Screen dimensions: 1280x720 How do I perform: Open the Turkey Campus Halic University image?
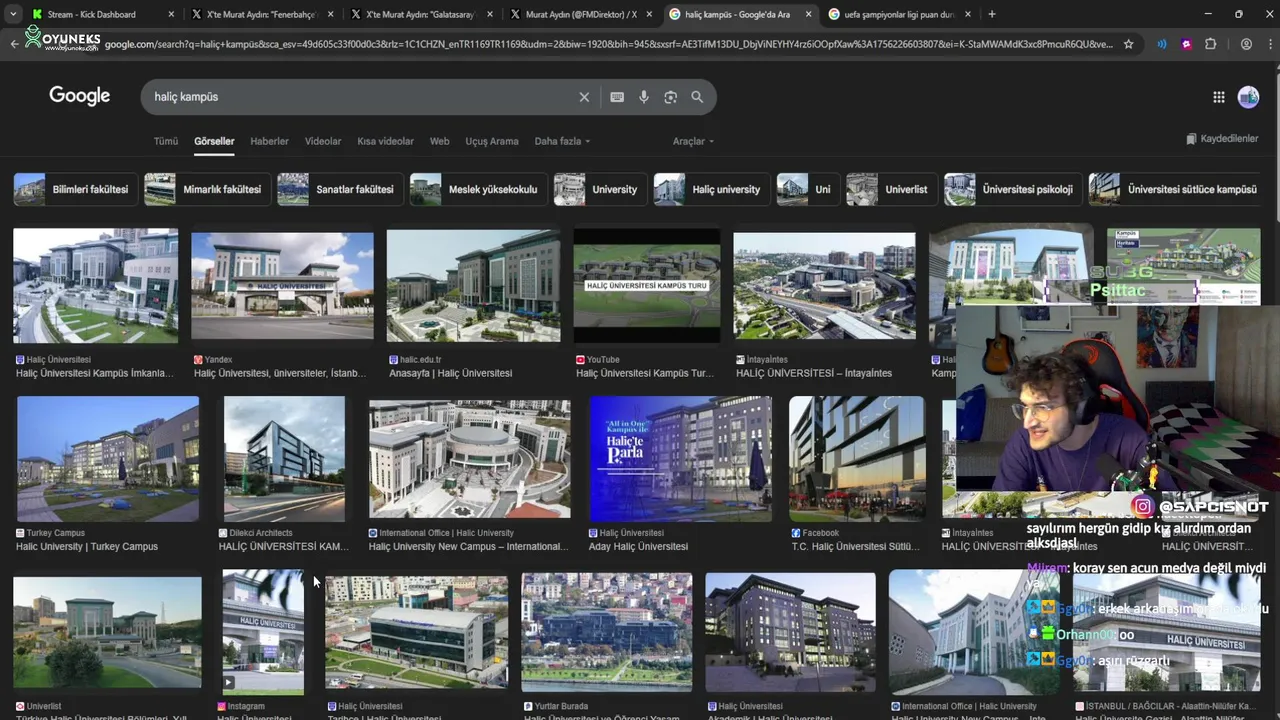pyautogui.click(x=108, y=459)
